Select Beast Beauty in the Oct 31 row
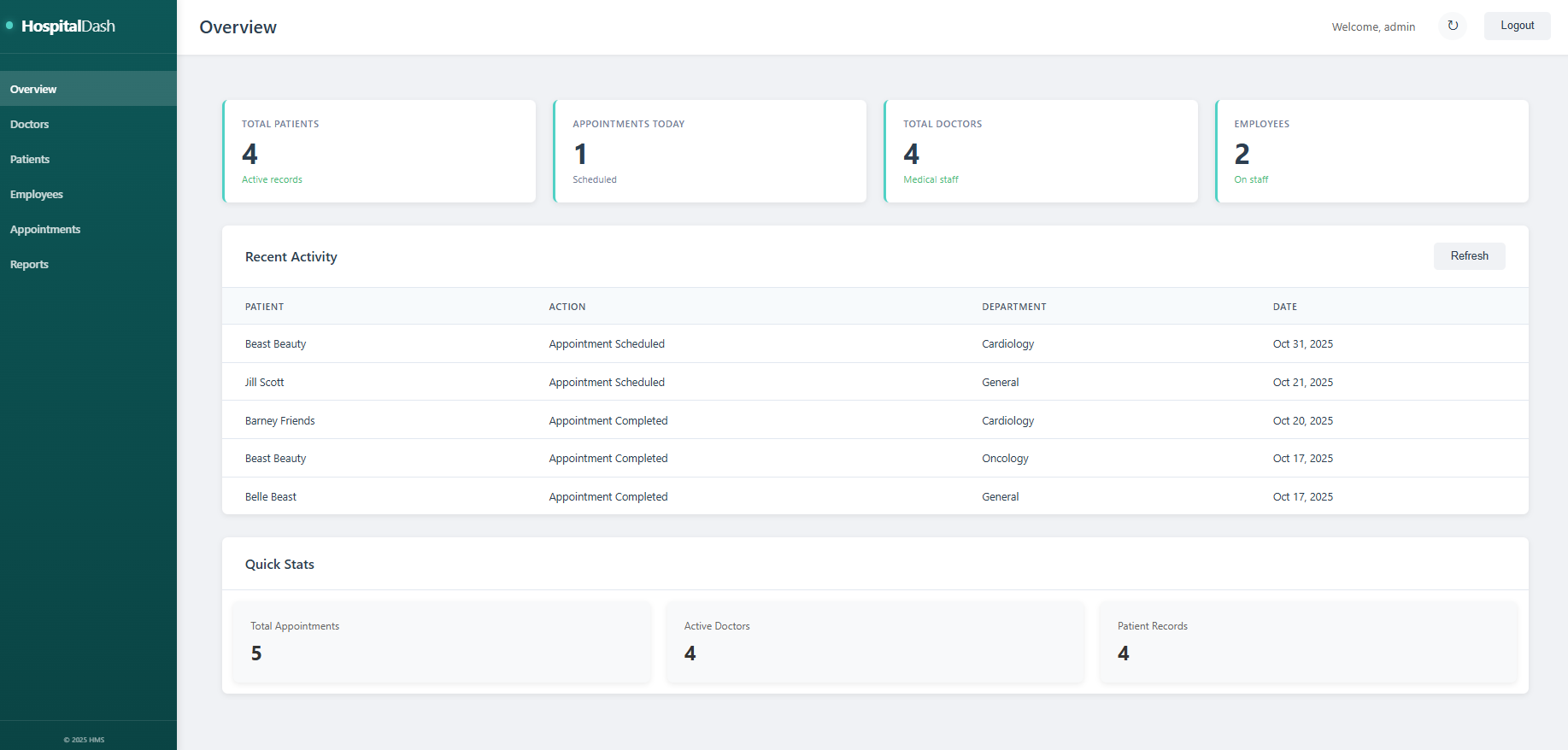Image resolution: width=1568 pixels, height=750 pixels. (275, 344)
